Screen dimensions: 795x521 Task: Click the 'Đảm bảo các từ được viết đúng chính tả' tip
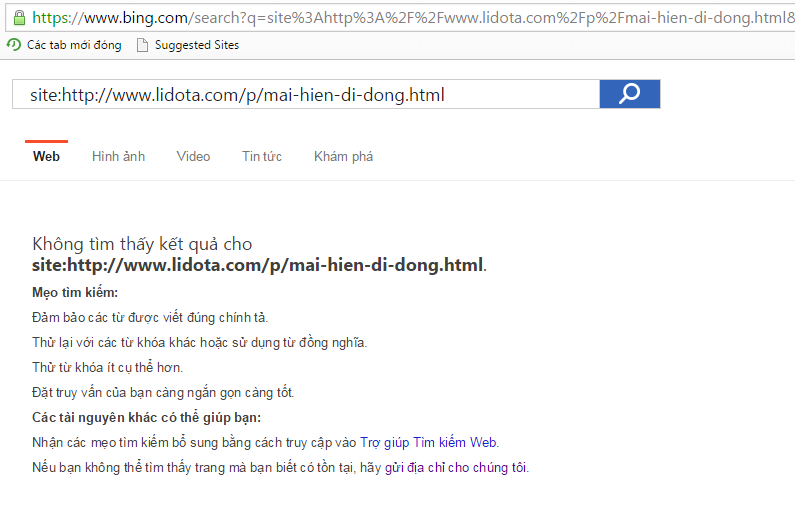tap(150, 318)
